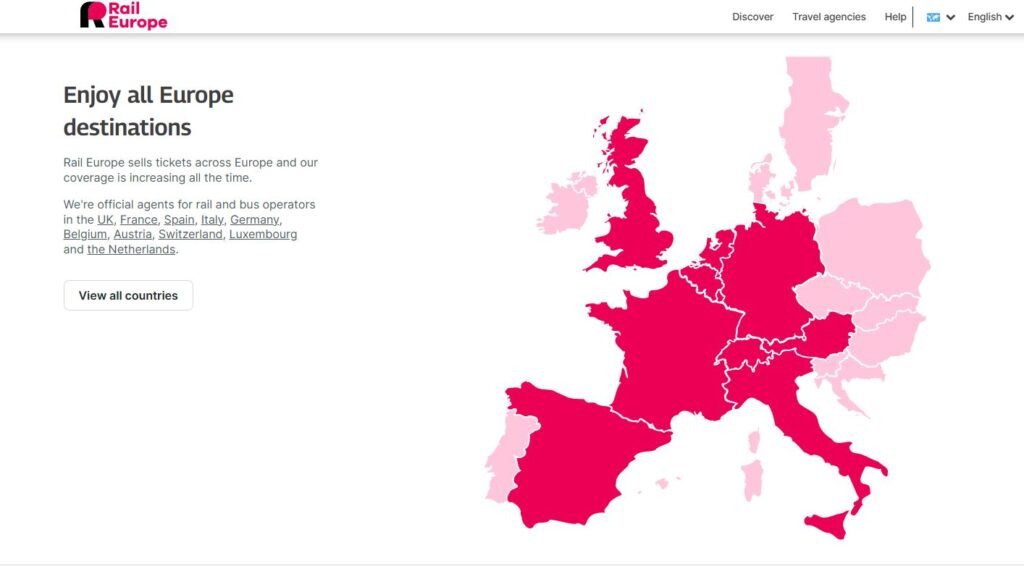Image resolution: width=1024 pixels, height=574 pixels.
Task: Open the Belgium link
Action: coord(84,235)
